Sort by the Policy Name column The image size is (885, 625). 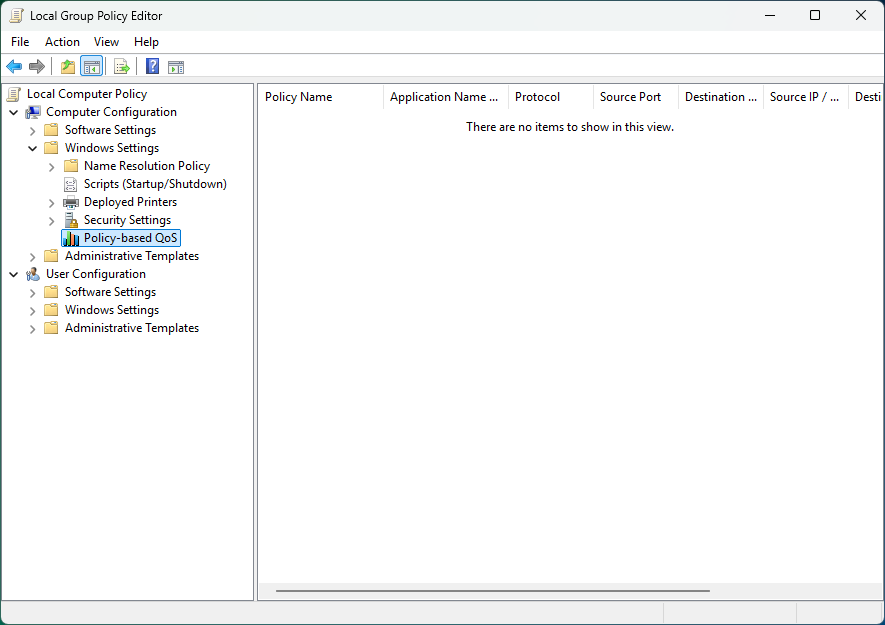pos(321,97)
